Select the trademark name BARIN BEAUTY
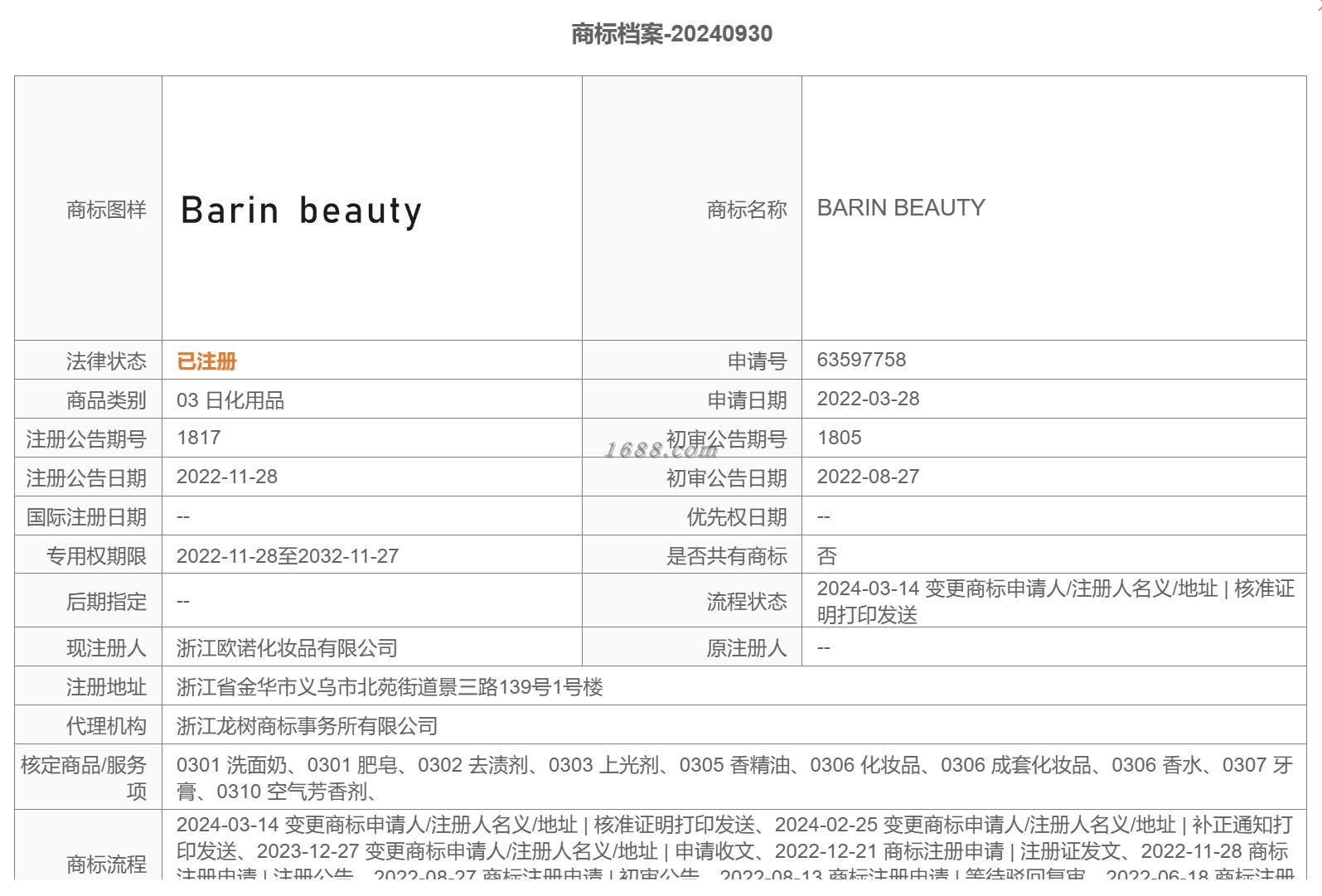This screenshot has height=896, width=1322. pyautogui.click(x=901, y=207)
